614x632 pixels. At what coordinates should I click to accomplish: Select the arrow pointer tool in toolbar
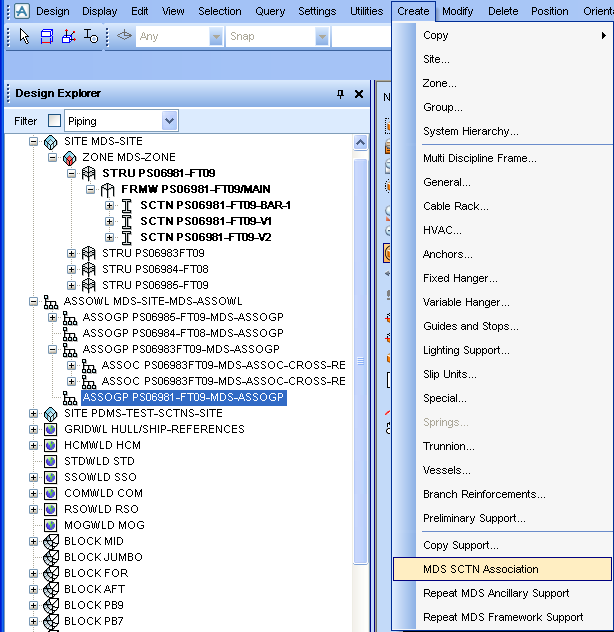coord(25,36)
